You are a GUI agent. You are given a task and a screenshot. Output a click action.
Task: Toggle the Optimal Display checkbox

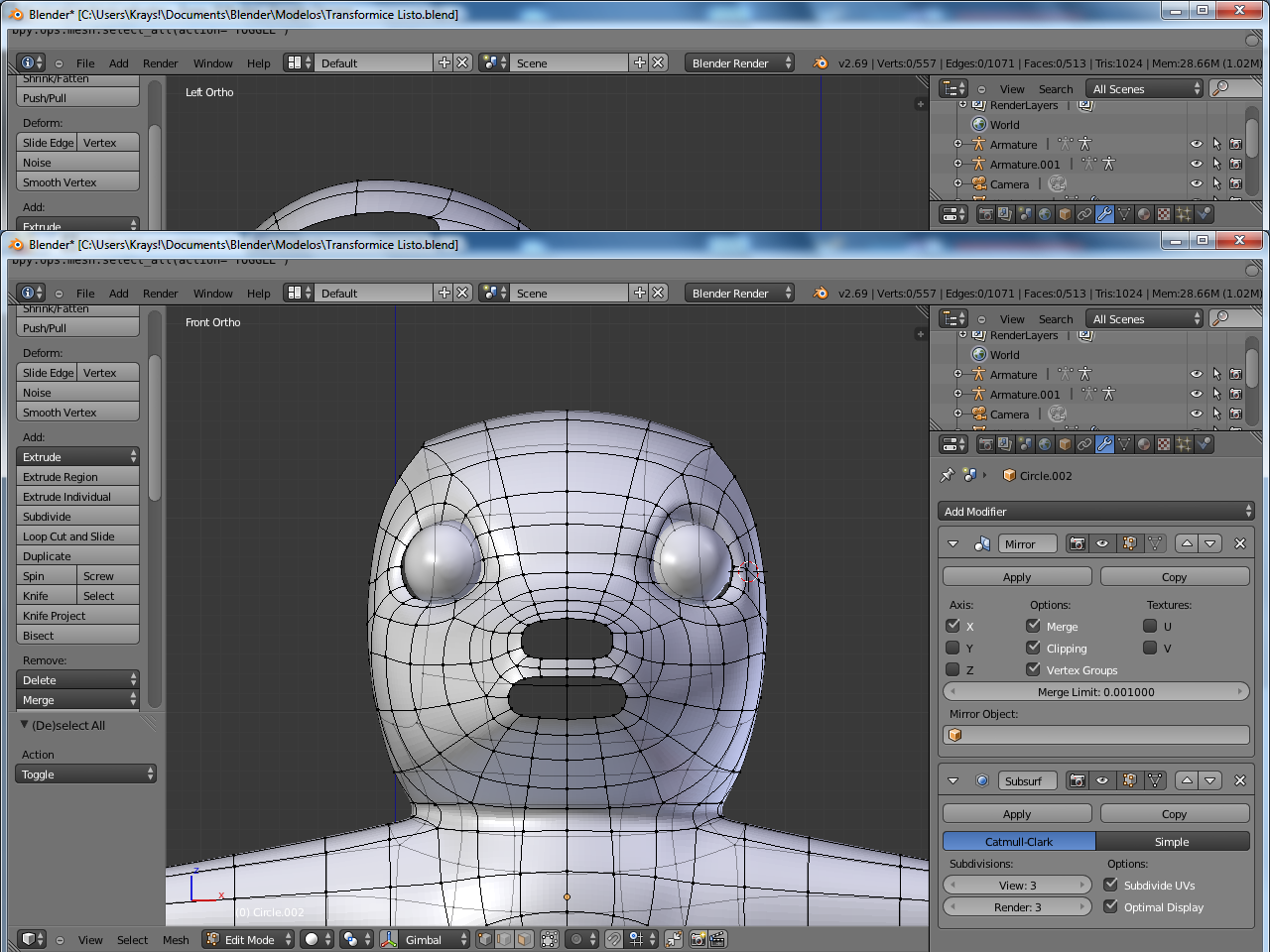[1110, 906]
